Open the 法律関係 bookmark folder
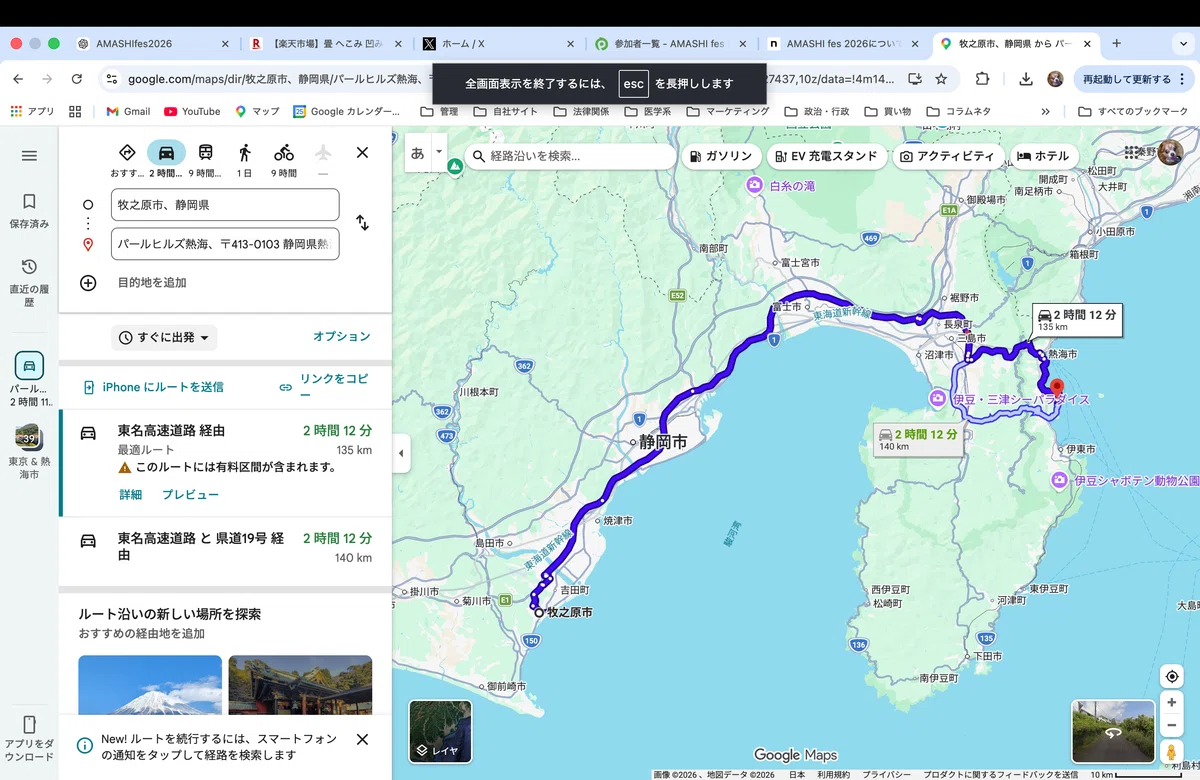Image resolution: width=1200 pixels, height=780 pixels. [x=582, y=112]
